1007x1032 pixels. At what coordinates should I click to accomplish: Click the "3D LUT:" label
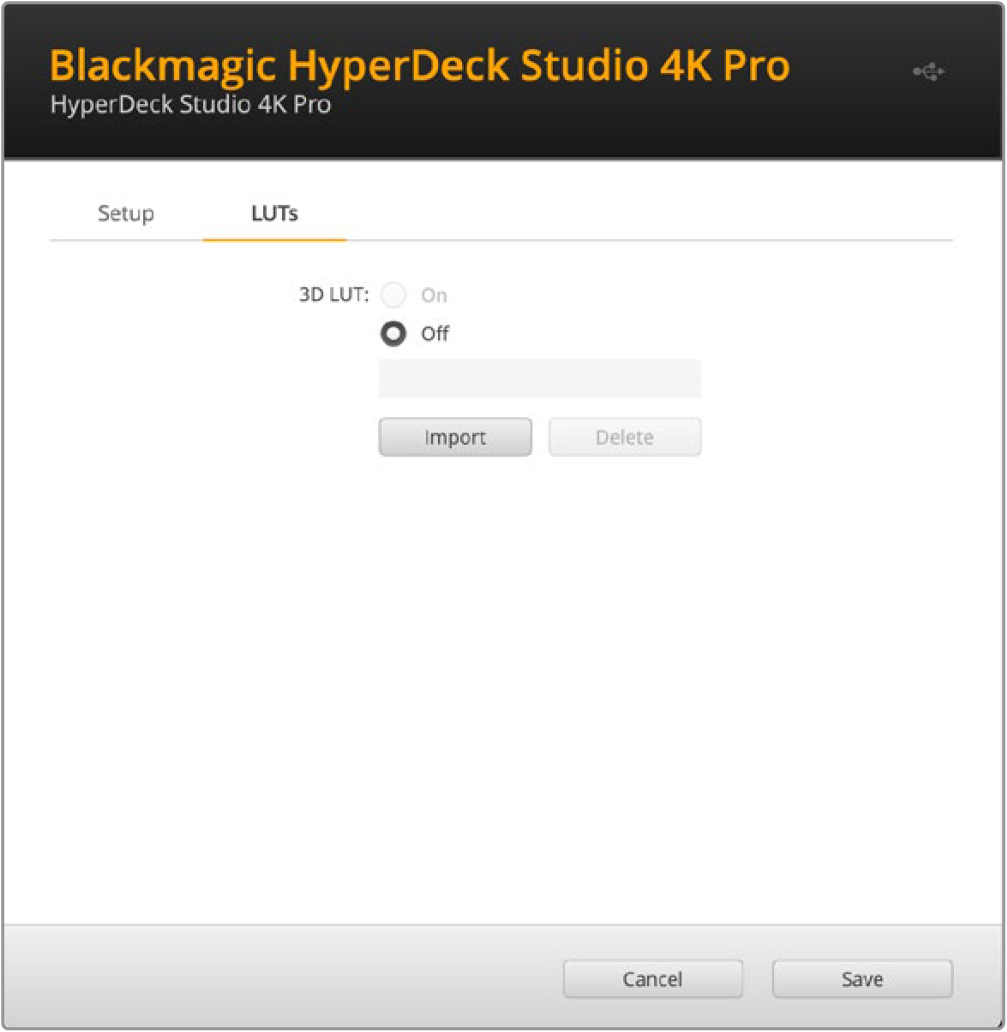click(x=334, y=296)
